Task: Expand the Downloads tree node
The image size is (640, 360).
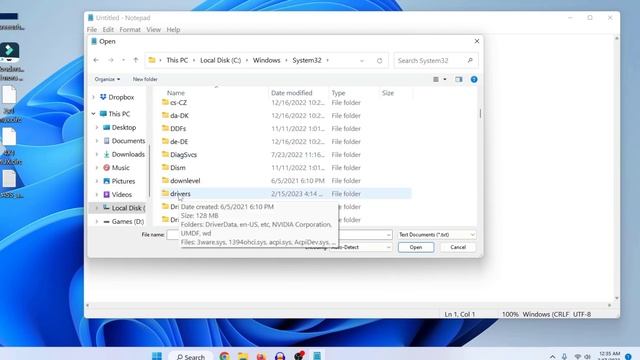Action: pyautogui.click(x=97, y=154)
